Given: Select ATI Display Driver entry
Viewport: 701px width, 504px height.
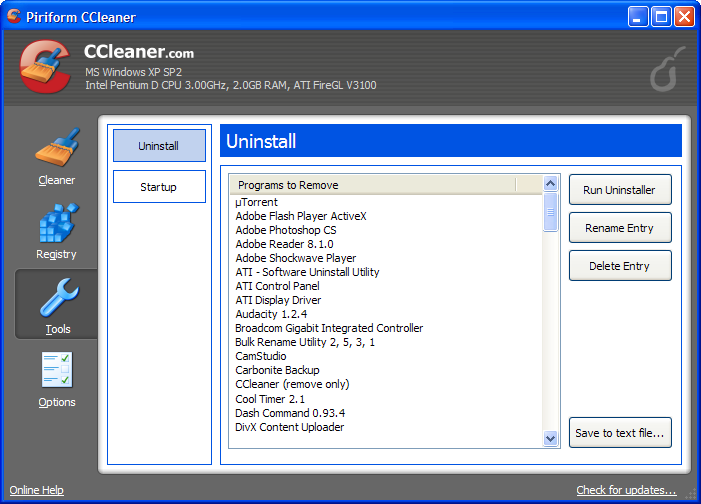Looking at the screenshot, I should pyautogui.click(x=278, y=300).
